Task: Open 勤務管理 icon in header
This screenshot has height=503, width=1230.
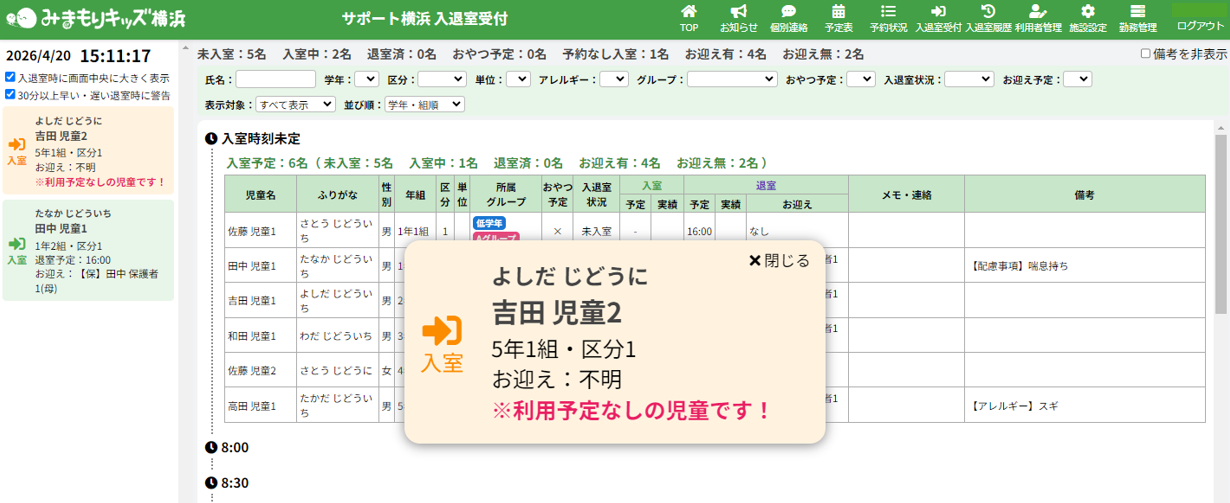Action: pos(1138,18)
